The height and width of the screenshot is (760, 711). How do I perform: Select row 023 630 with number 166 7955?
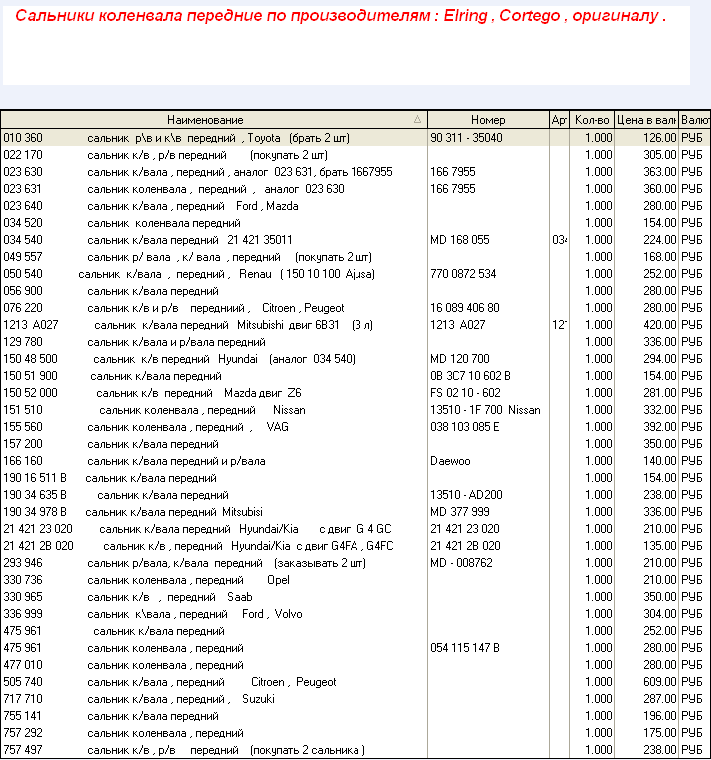point(200,172)
